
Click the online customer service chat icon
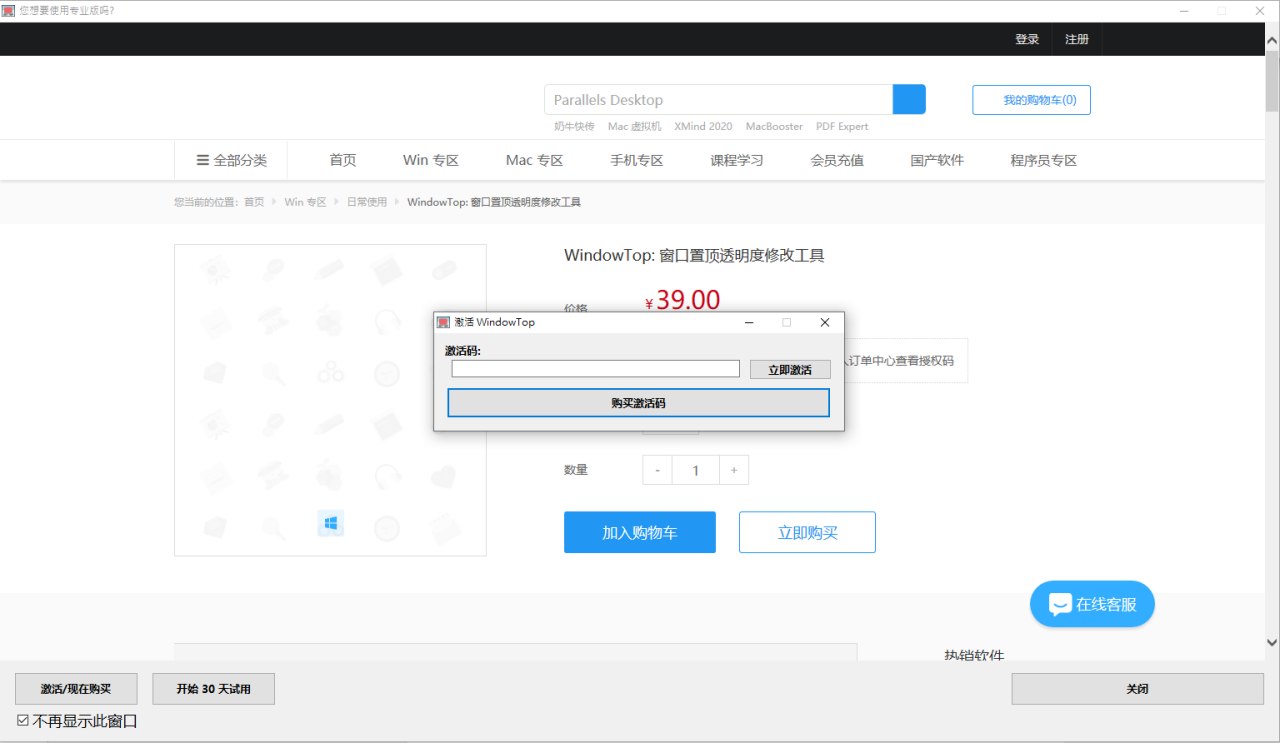click(1061, 604)
